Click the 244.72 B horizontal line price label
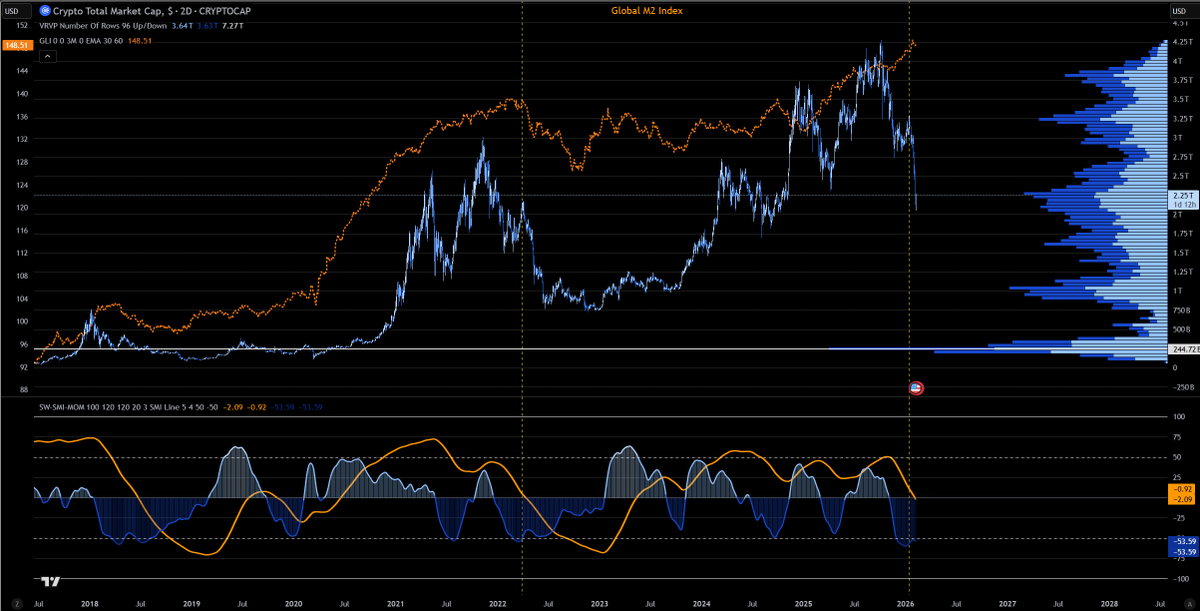1200x611 pixels. tap(1182, 349)
